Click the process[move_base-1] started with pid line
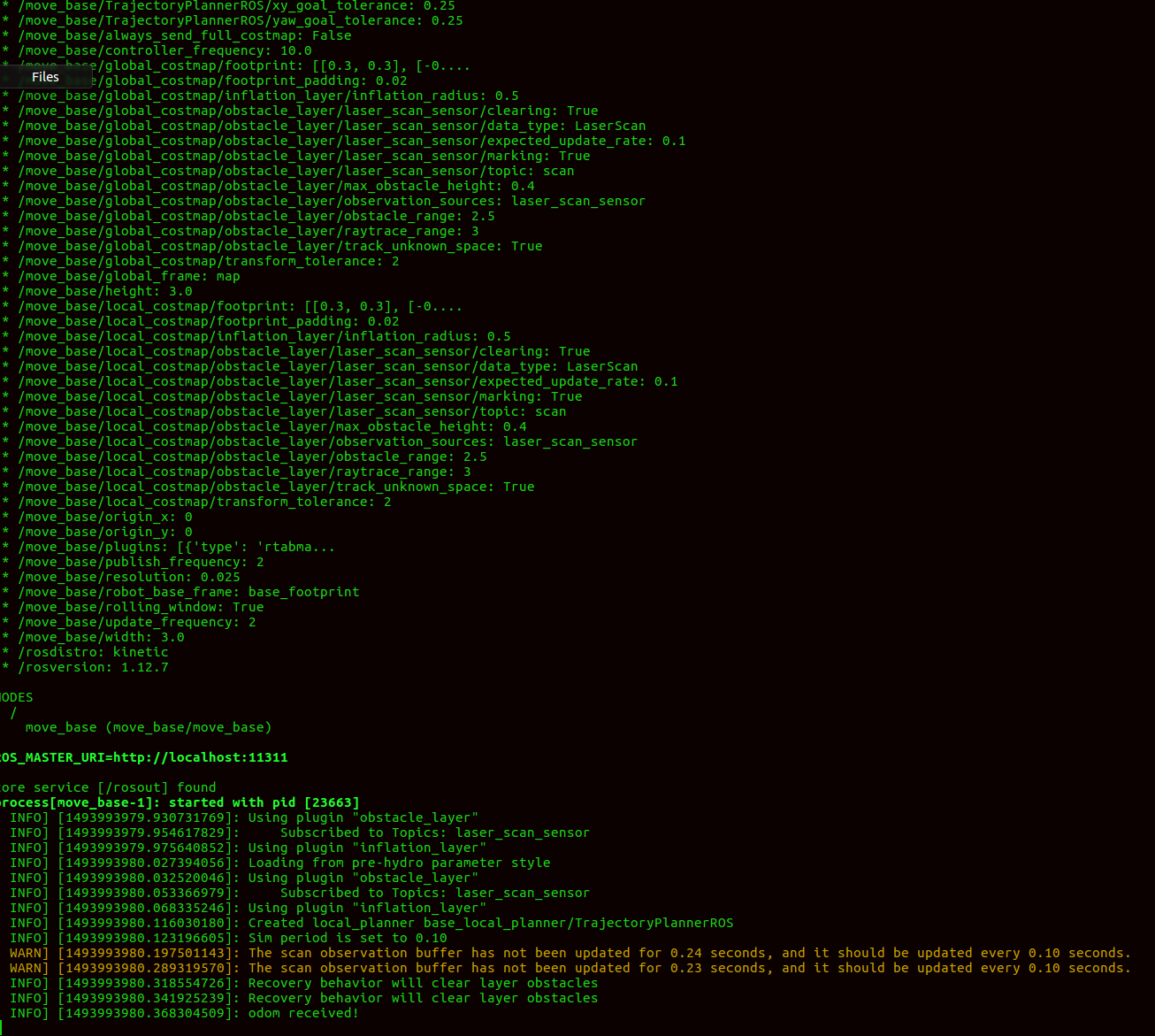Viewport: 1155px width, 1036px height. click(180, 802)
